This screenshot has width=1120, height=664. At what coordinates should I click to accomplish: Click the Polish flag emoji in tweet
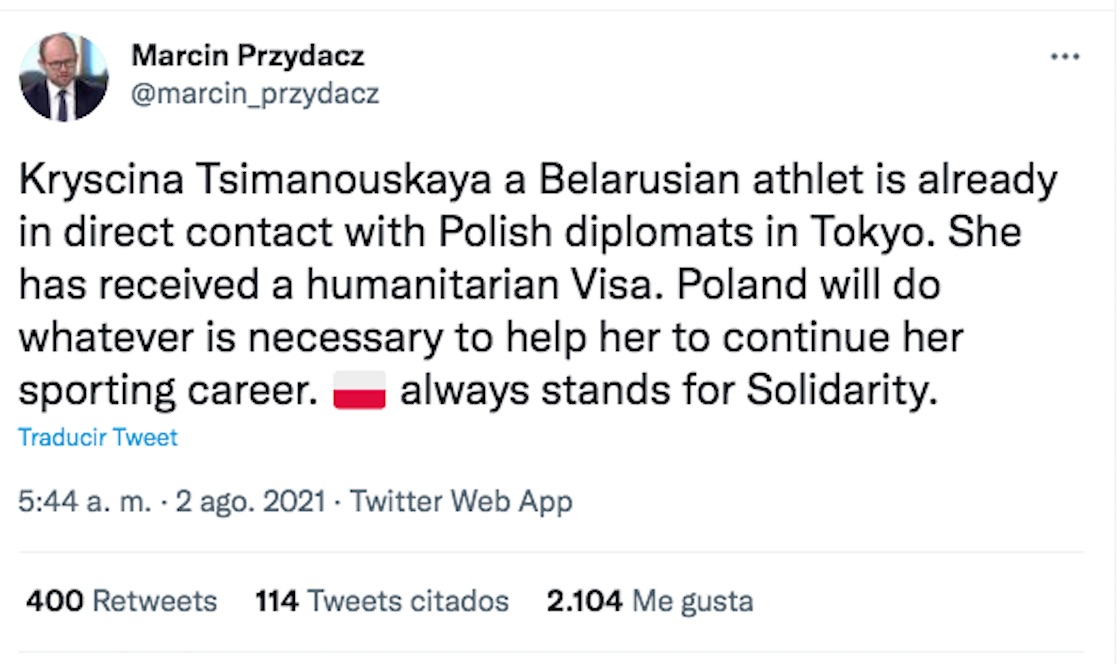pos(359,391)
